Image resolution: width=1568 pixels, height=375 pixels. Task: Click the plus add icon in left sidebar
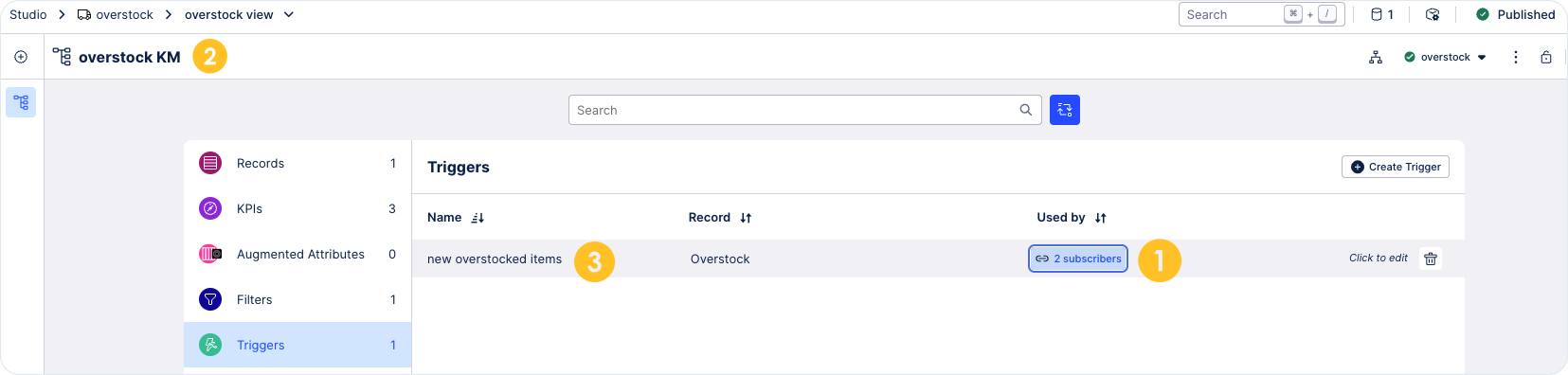21,57
